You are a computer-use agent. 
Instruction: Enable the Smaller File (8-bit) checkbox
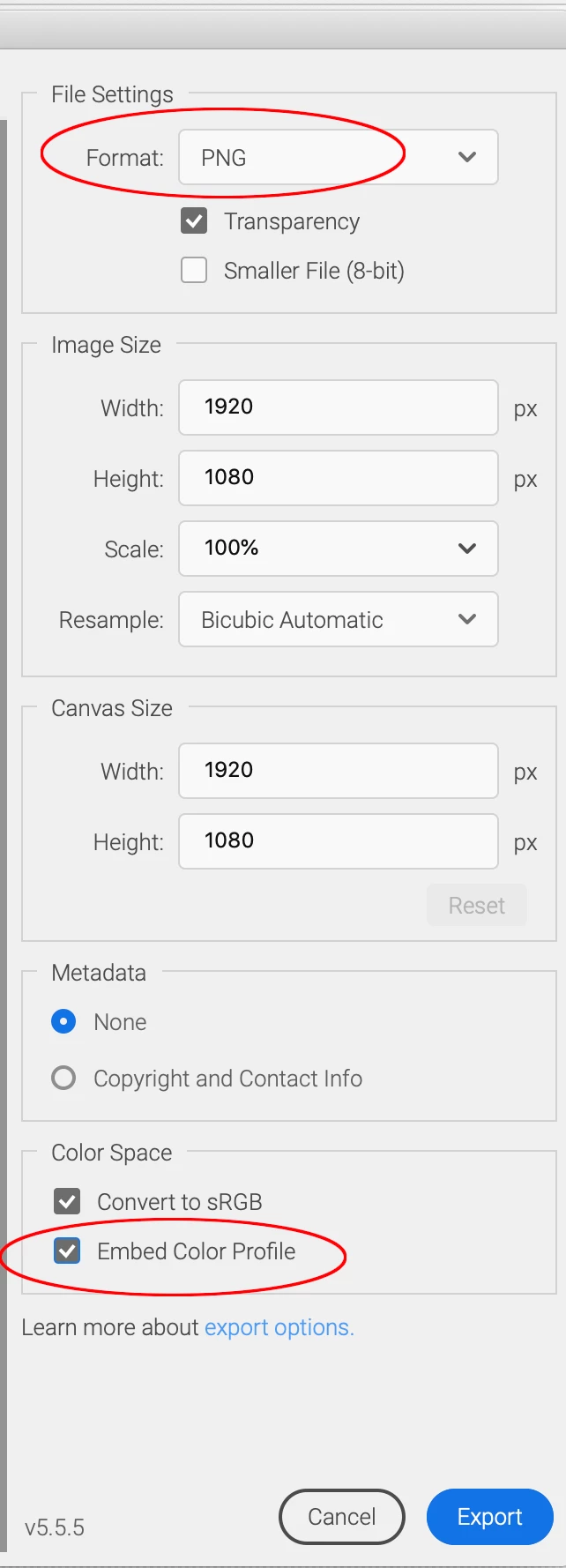pyautogui.click(x=194, y=270)
